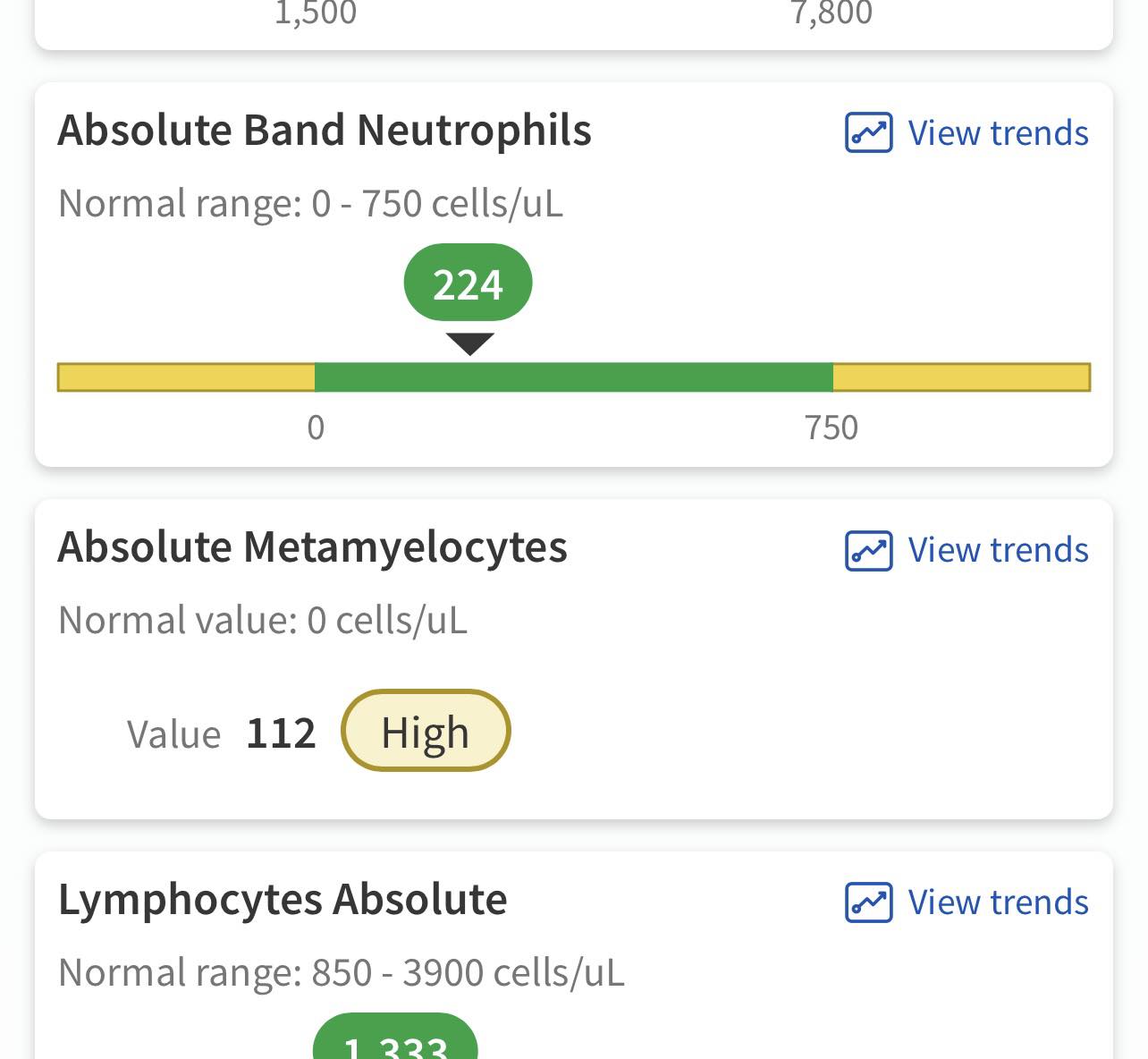Tap the green 224 value bubble
Viewport: 1148px width, 1059px height.
tap(468, 283)
